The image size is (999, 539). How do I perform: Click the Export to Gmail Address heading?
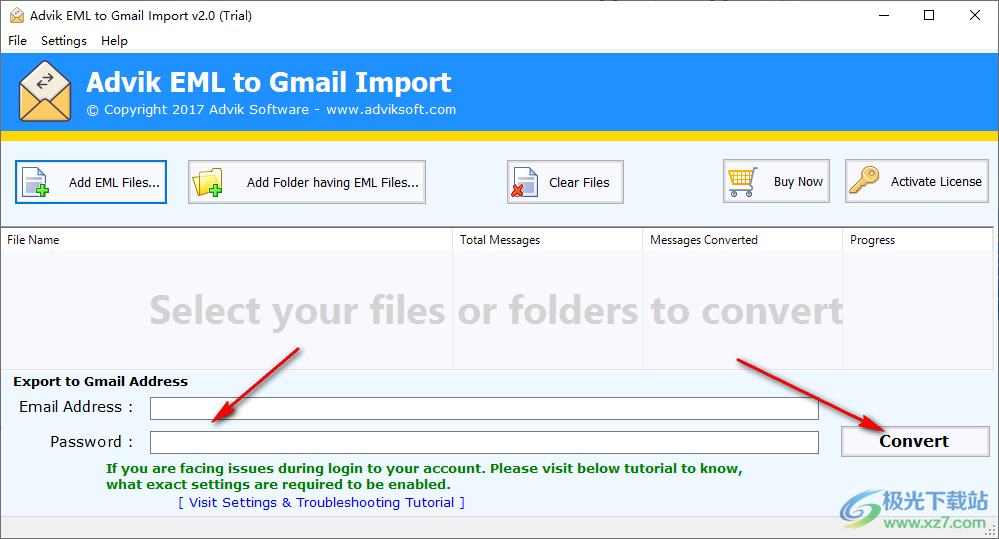coord(101,382)
